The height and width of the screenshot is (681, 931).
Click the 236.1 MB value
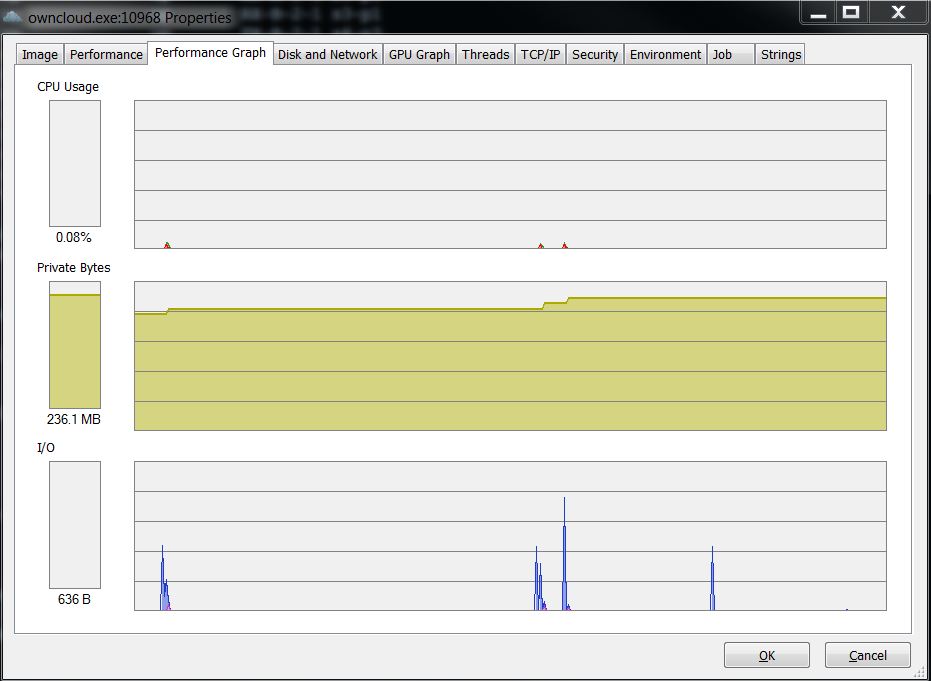click(x=74, y=419)
